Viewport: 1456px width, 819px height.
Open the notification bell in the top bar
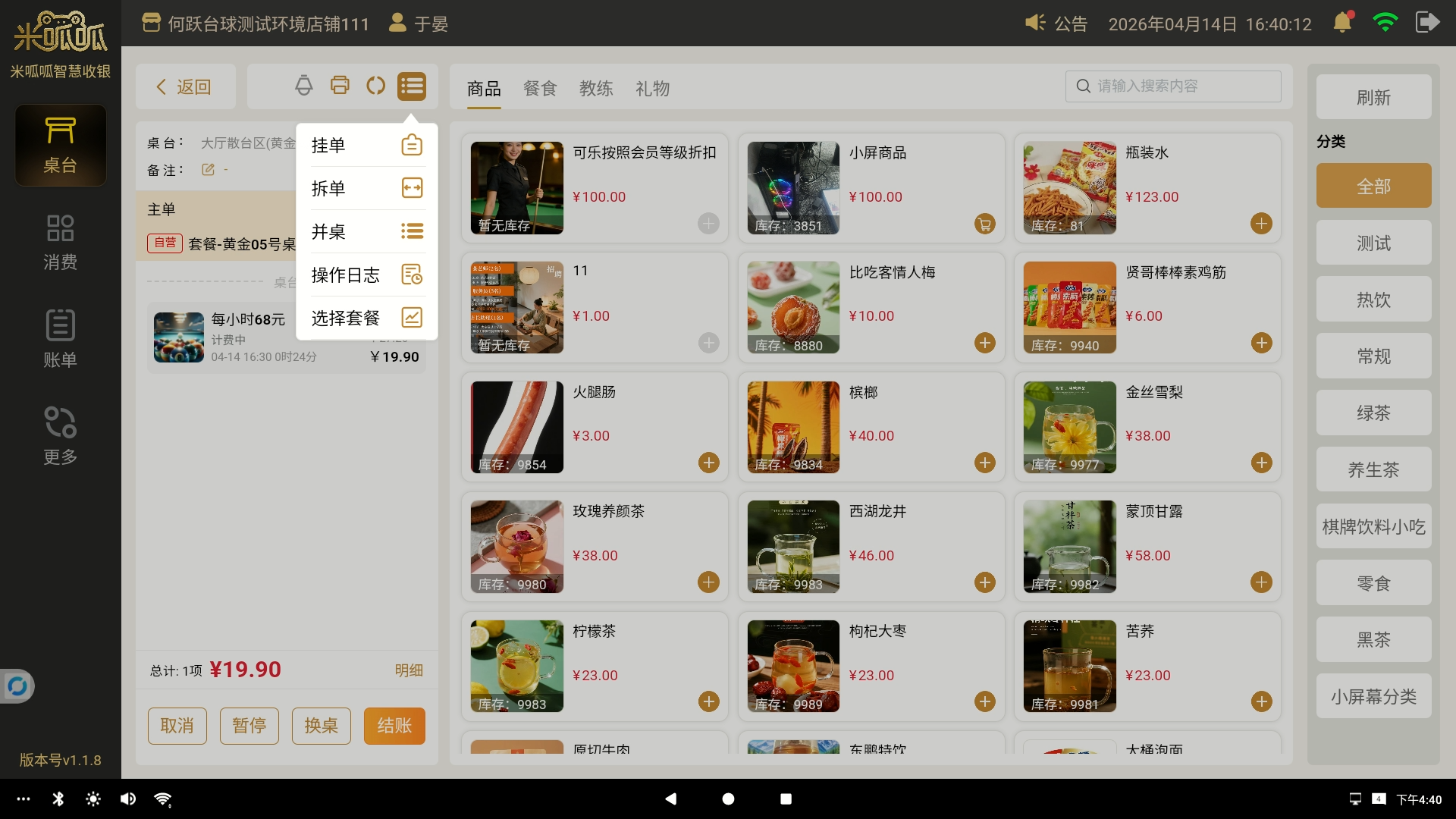click(x=1341, y=23)
